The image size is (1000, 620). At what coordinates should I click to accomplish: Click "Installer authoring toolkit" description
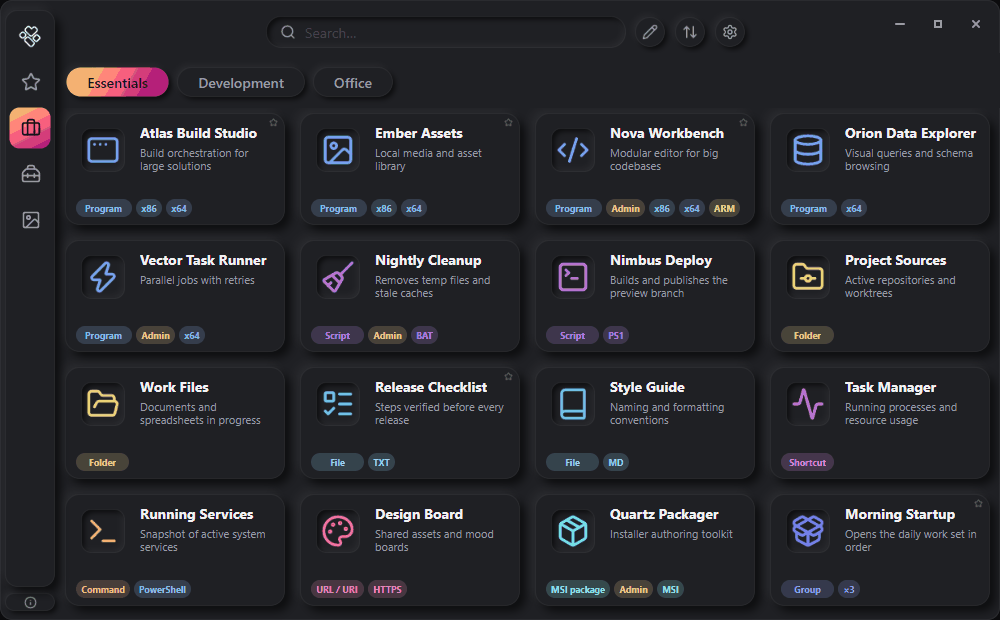671,534
